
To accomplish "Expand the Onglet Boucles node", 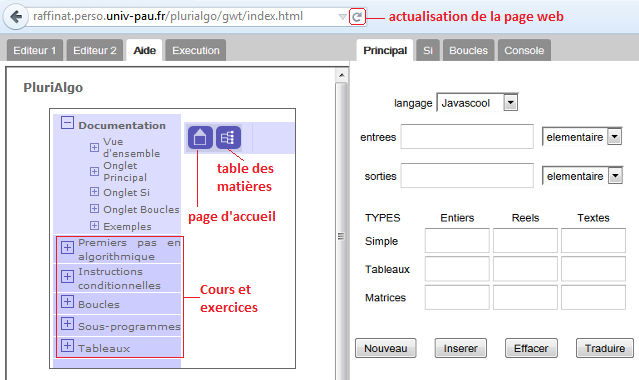I will point(94,209).
